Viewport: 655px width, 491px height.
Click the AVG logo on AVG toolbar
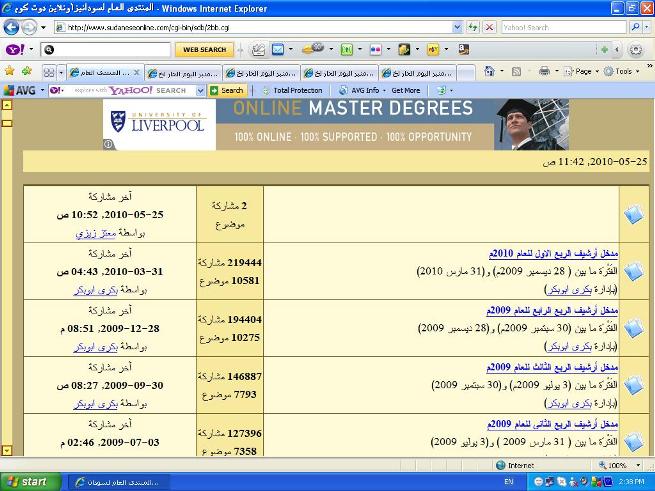point(20,90)
